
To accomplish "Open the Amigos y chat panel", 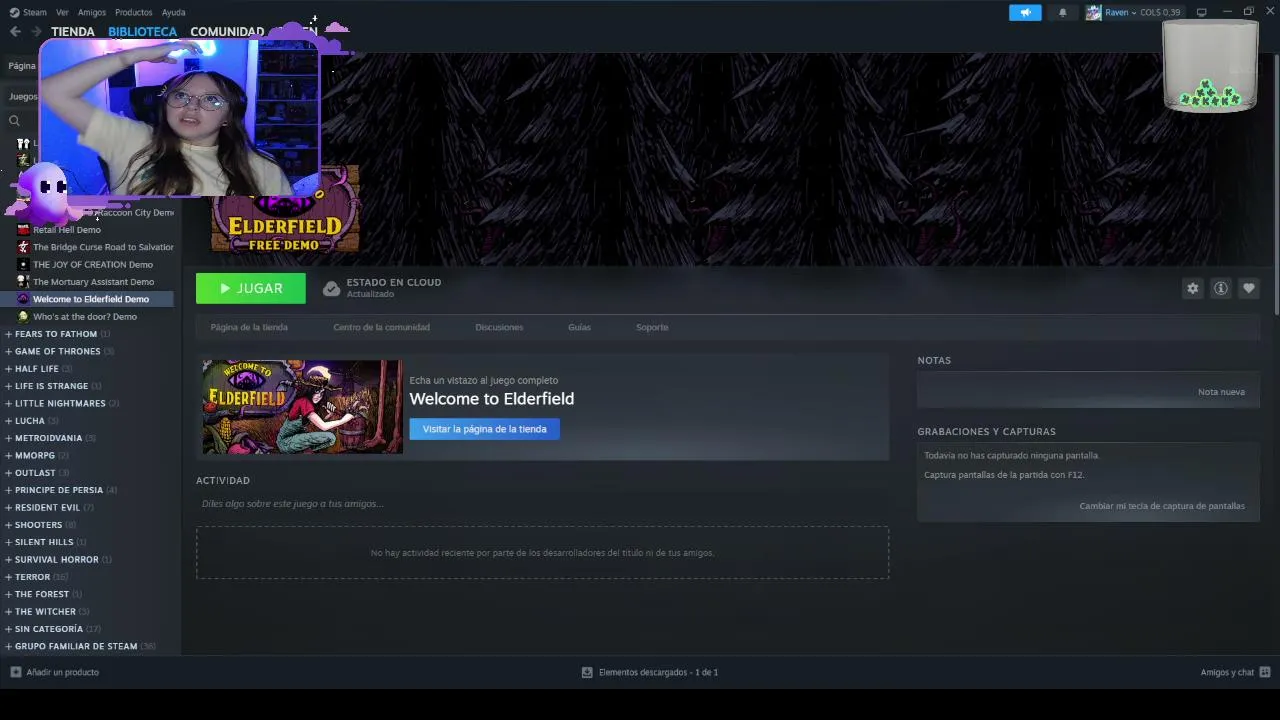I will tap(1235, 672).
